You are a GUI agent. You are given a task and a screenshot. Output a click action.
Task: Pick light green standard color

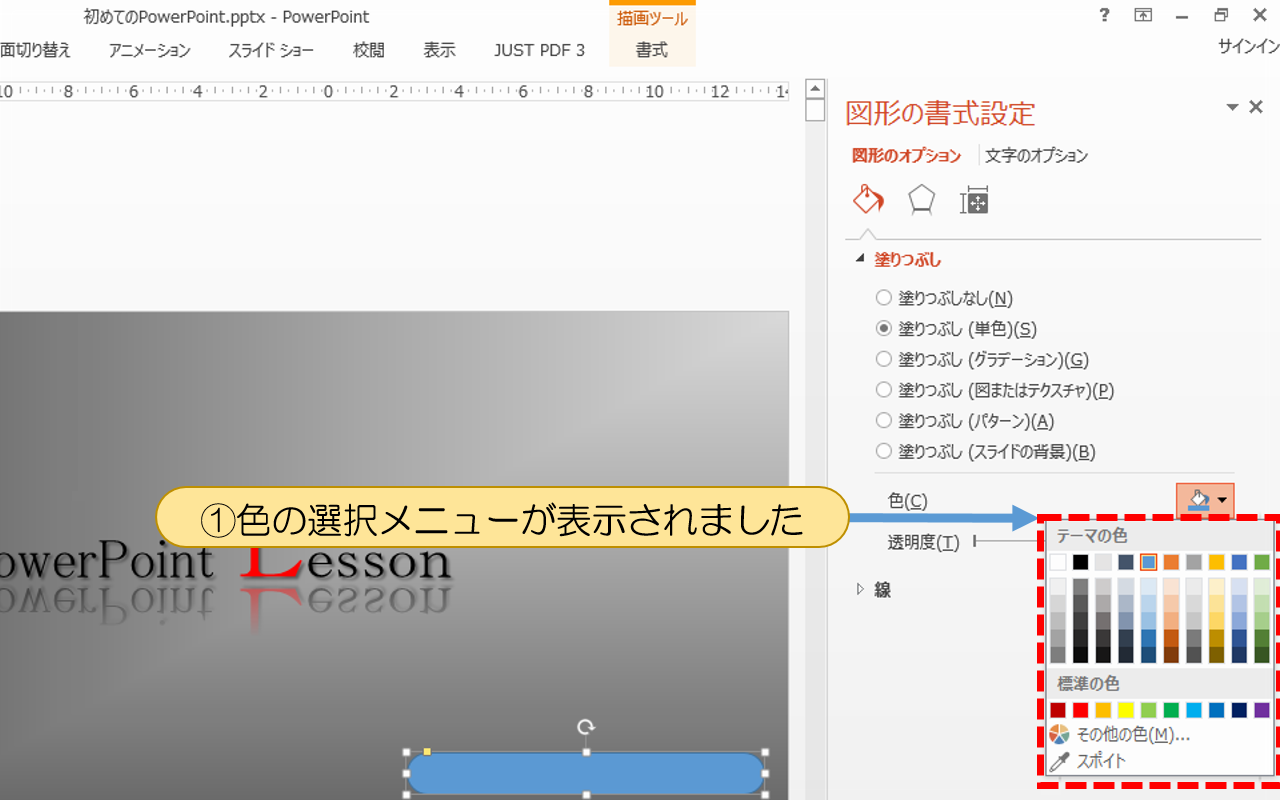click(1149, 710)
